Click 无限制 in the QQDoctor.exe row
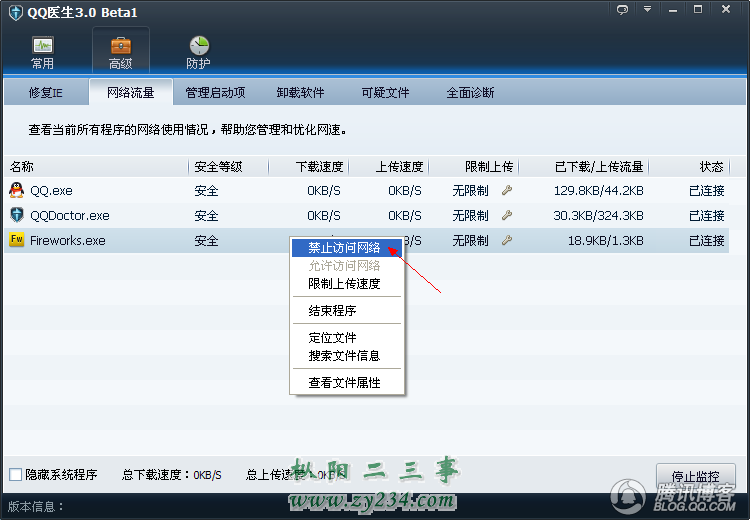 click(471, 216)
